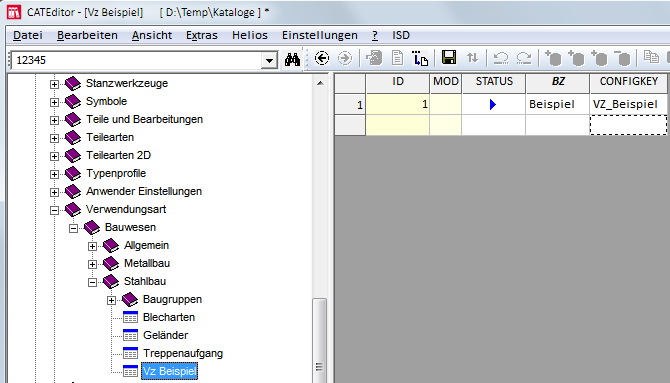The width and height of the screenshot is (670, 383).
Task: Click the table icon beside Blecharten
Action: point(130,317)
